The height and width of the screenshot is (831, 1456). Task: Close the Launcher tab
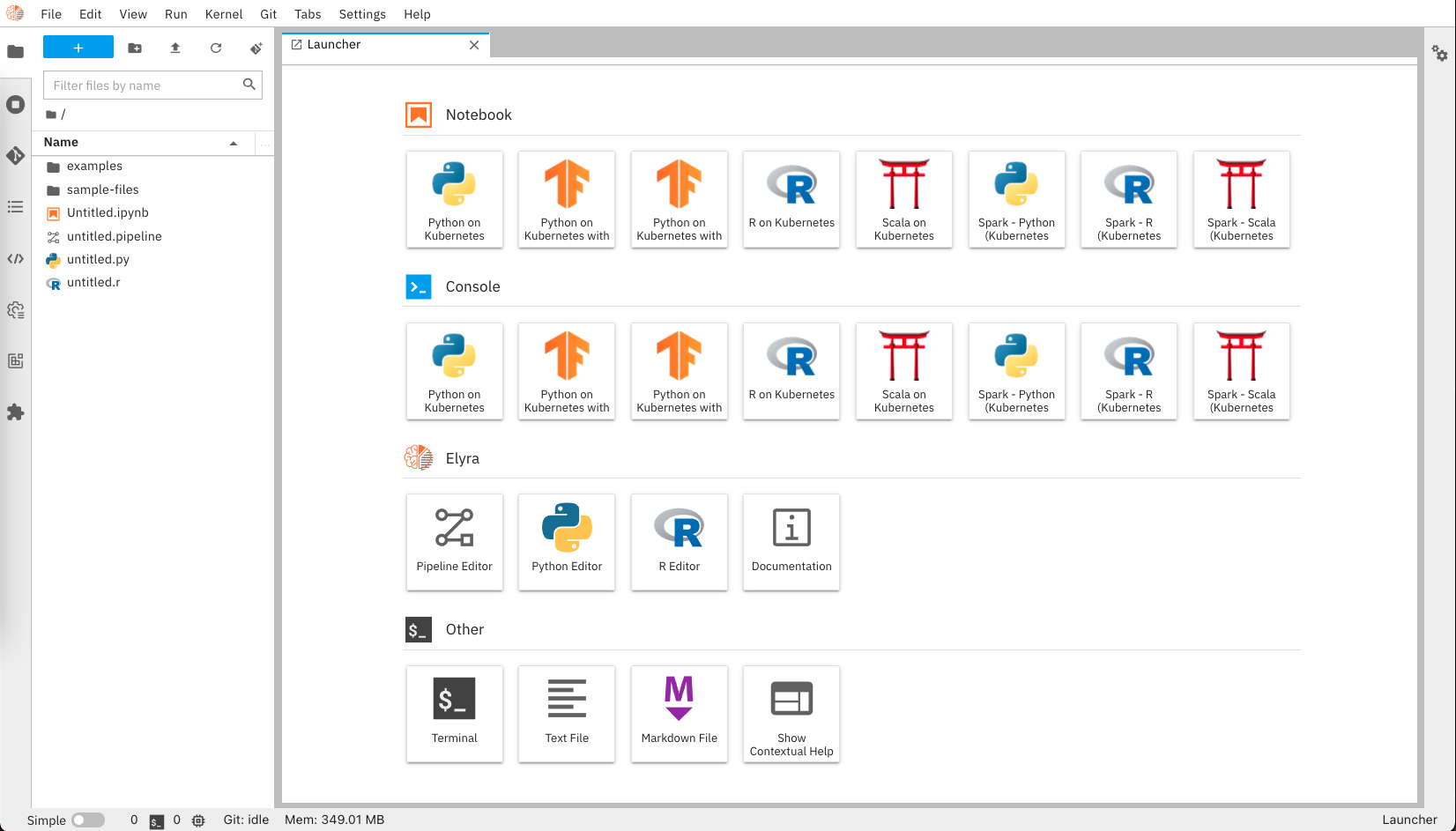(474, 45)
